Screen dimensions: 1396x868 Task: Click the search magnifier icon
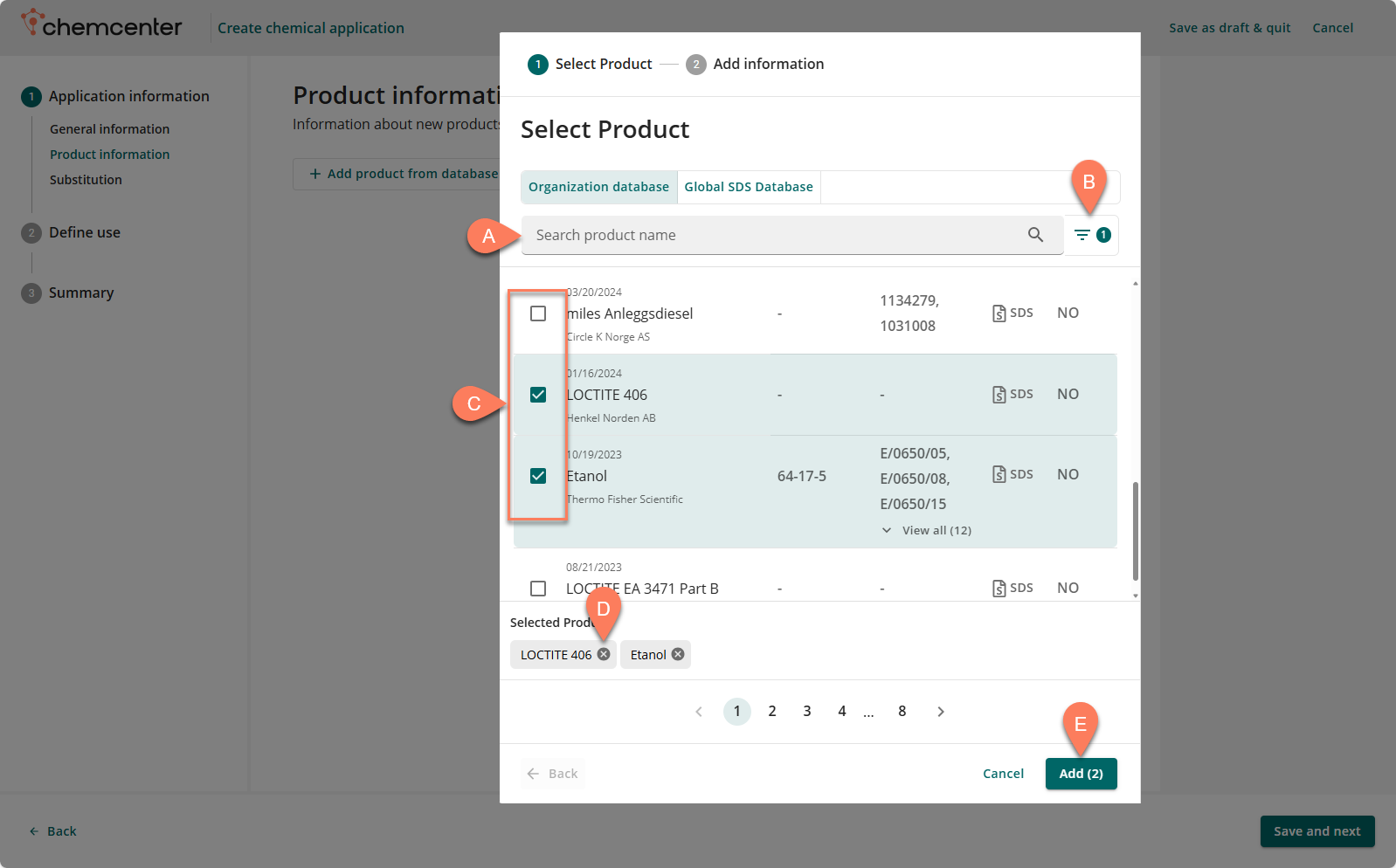[x=1035, y=235]
